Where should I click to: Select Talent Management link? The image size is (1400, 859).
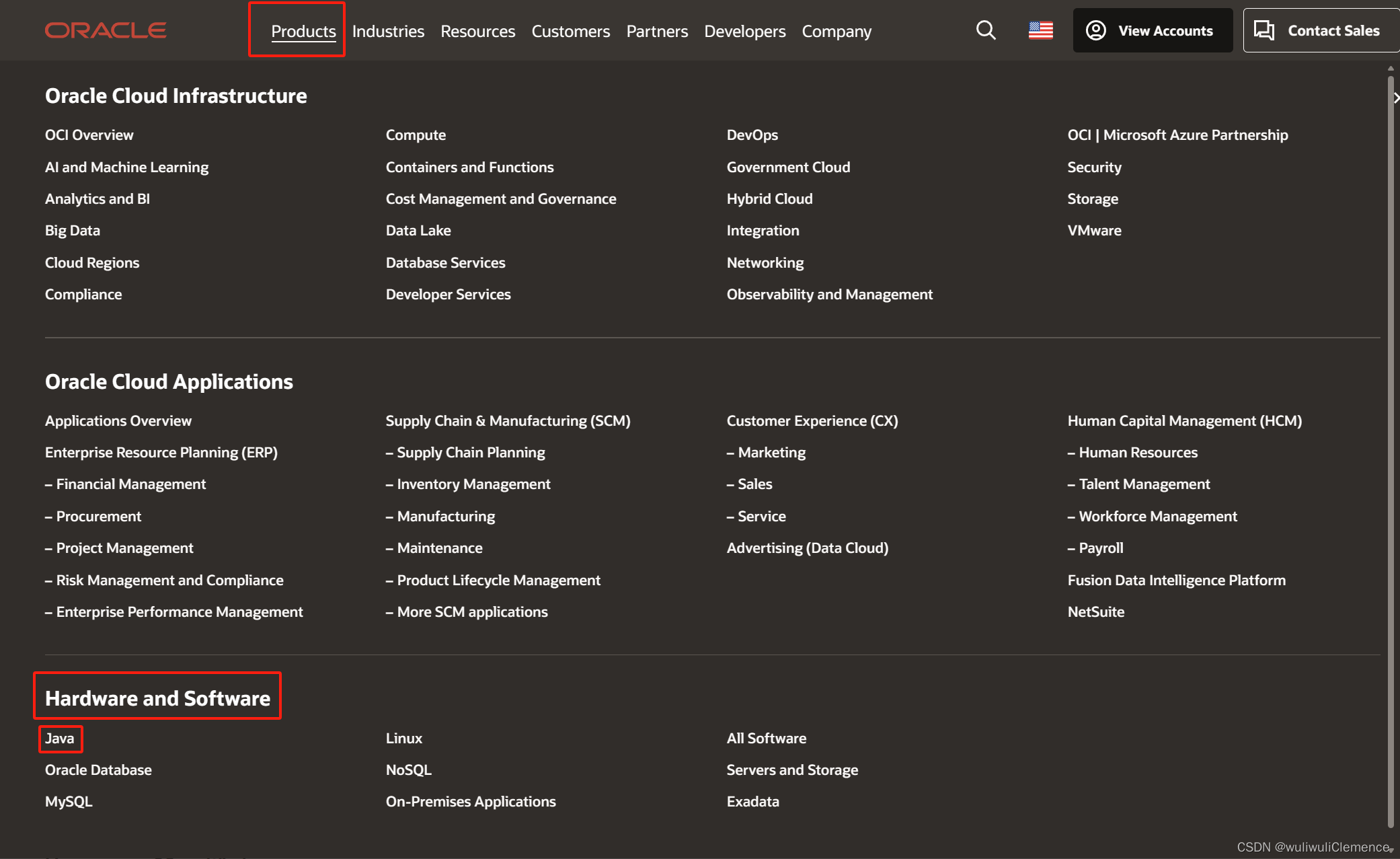coord(1138,484)
